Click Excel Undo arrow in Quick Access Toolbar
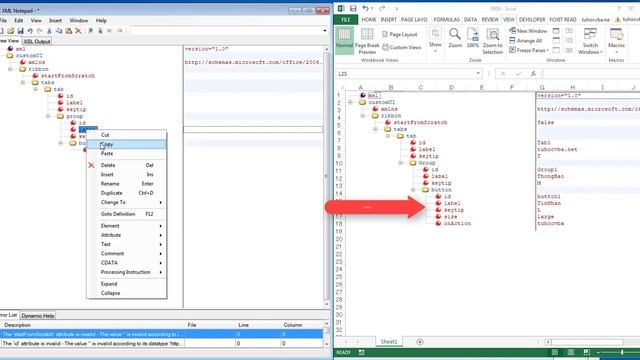The width and height of the screenshot is (640, 360). coord(365,9)
